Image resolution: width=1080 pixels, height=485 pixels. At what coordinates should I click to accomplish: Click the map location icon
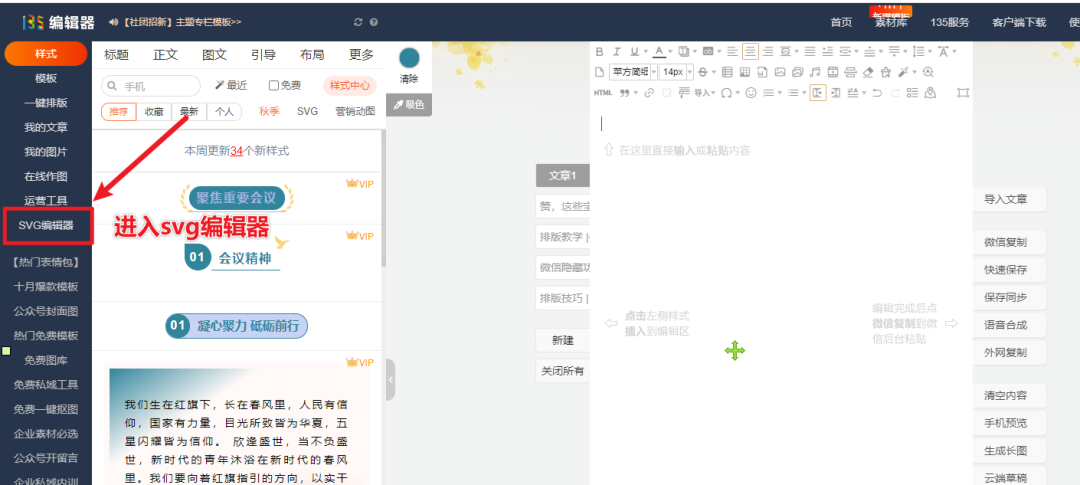(930, 93)
